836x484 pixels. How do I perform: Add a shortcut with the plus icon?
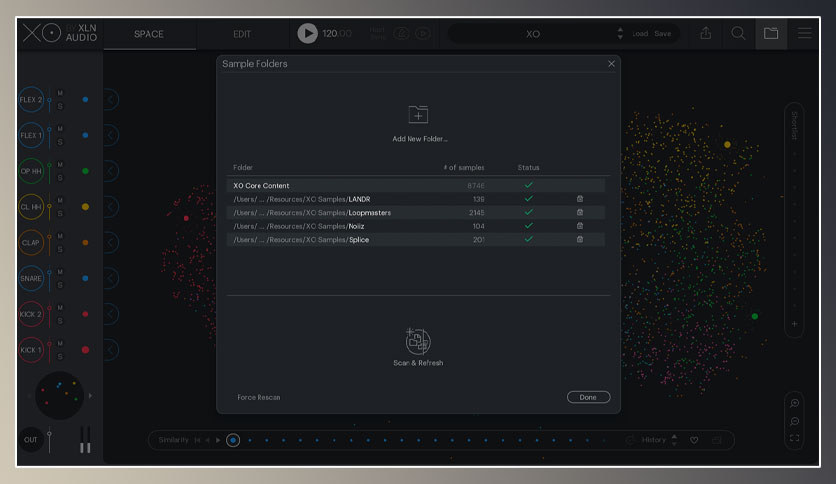point(794,324)
